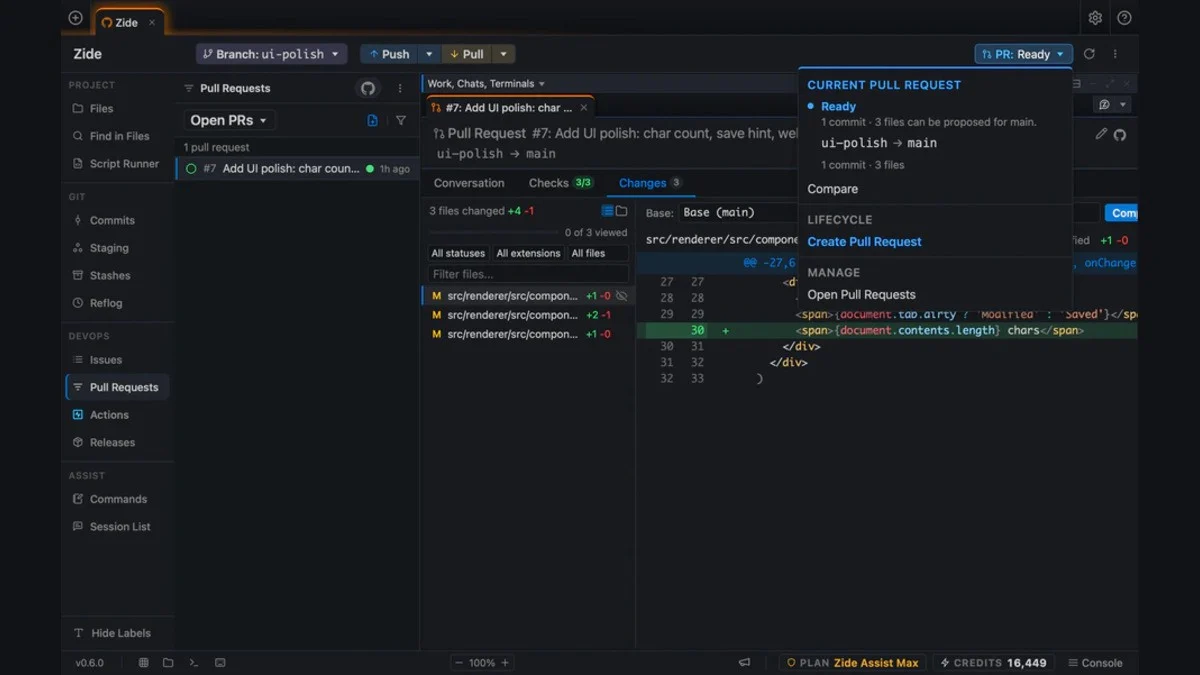Switch to flat list view of changed files
The width and height of the screenshot is (1200, 675).
pos(607,211)
